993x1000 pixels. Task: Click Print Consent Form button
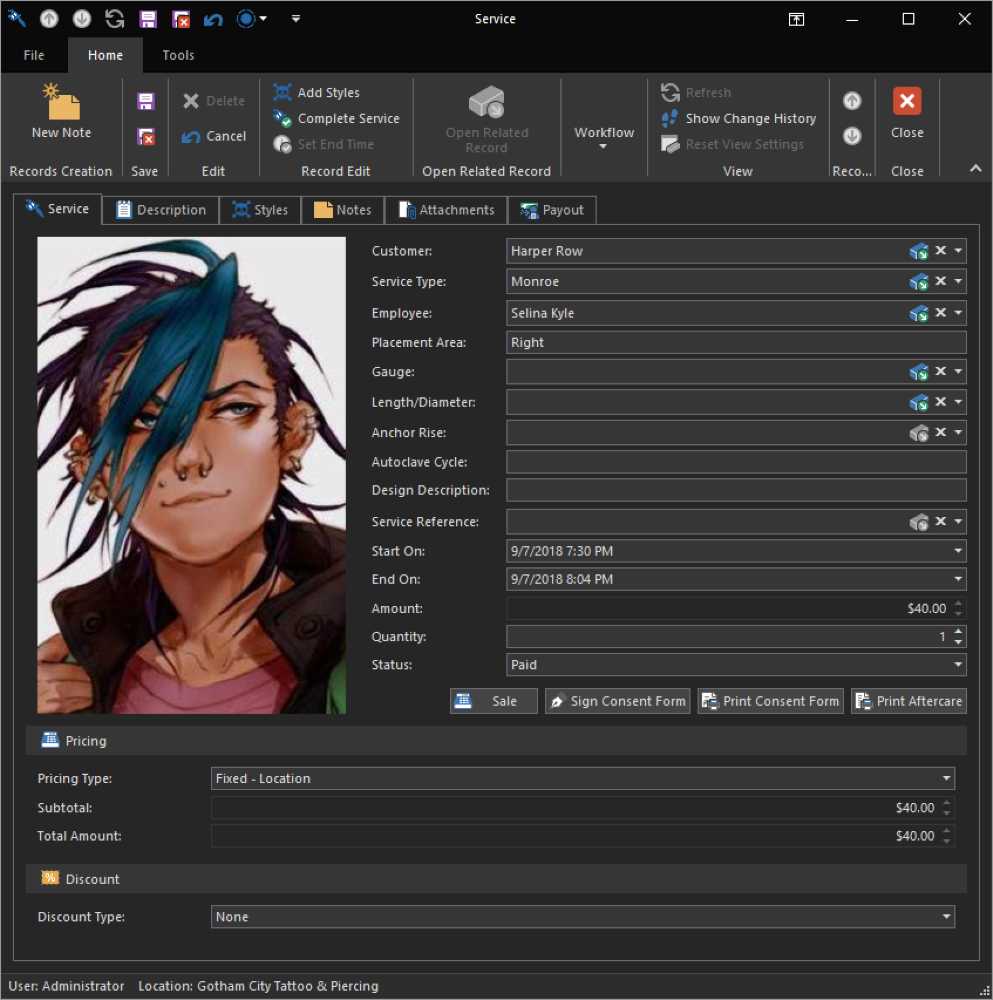[x=770, y=701]
